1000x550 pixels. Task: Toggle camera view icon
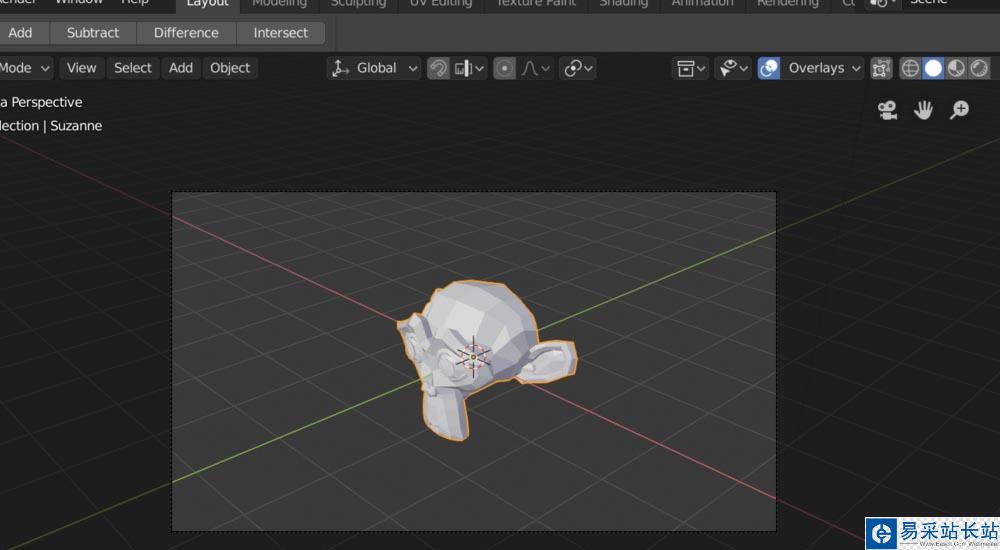click(887, 110)
